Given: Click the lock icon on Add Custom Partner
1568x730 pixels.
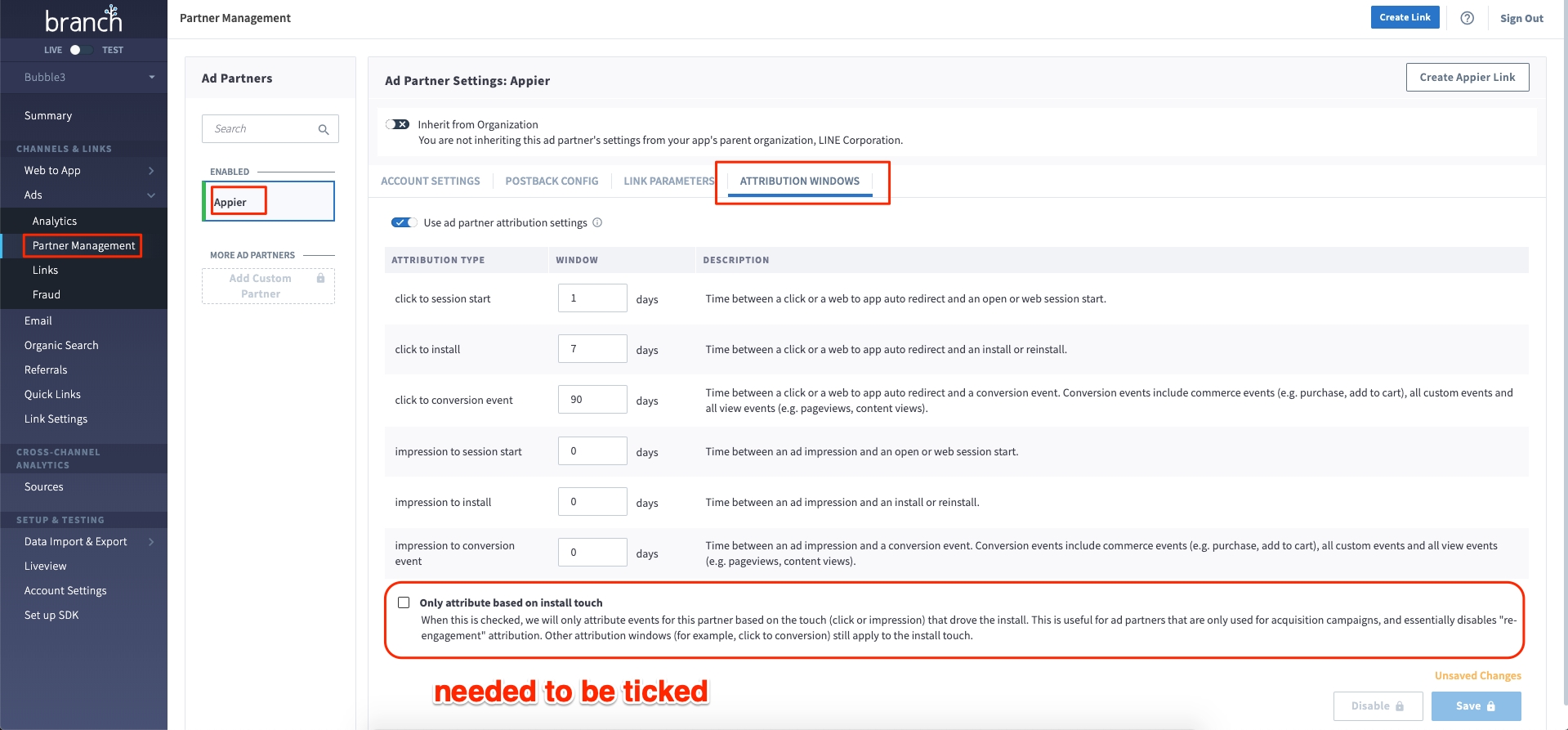Looking at the screenshot, I should tap(320, 279).
